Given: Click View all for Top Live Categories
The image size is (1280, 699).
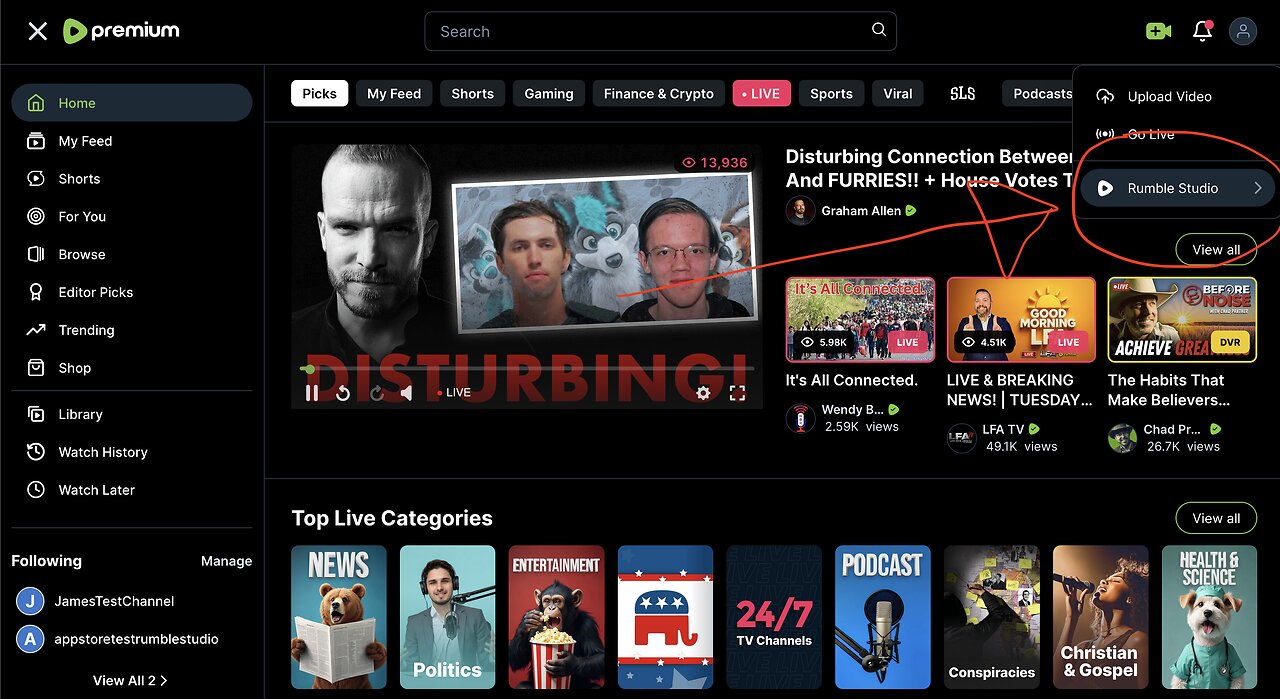Looking at the screenshot, I should click(x=1216, y=518).
